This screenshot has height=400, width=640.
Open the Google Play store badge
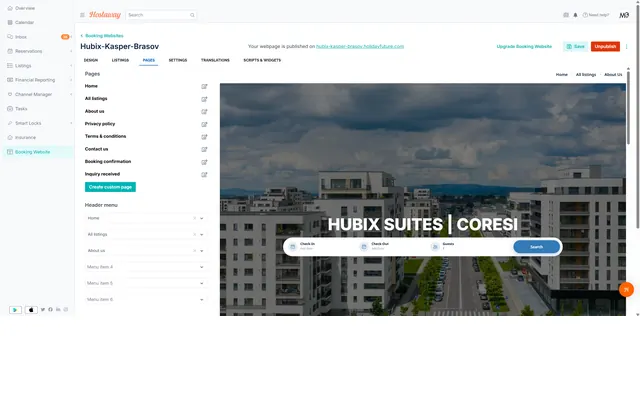tap(16, 310)
